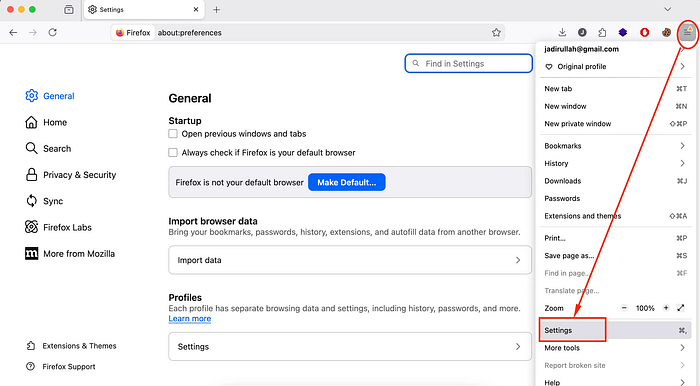Choose Save page as... from the menu

click(x=616, y=256)
